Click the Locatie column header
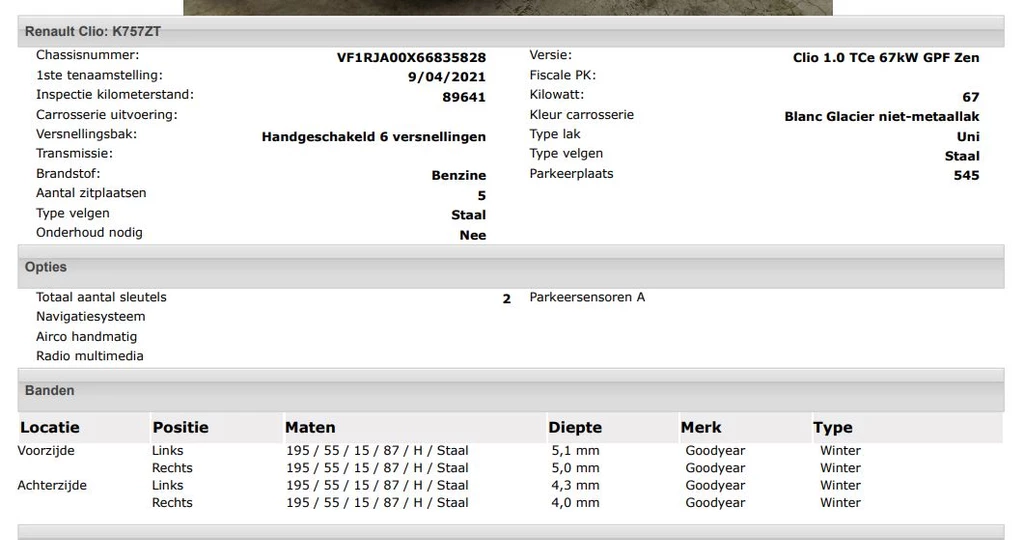 pyautogui.click(x=50, y=428)
